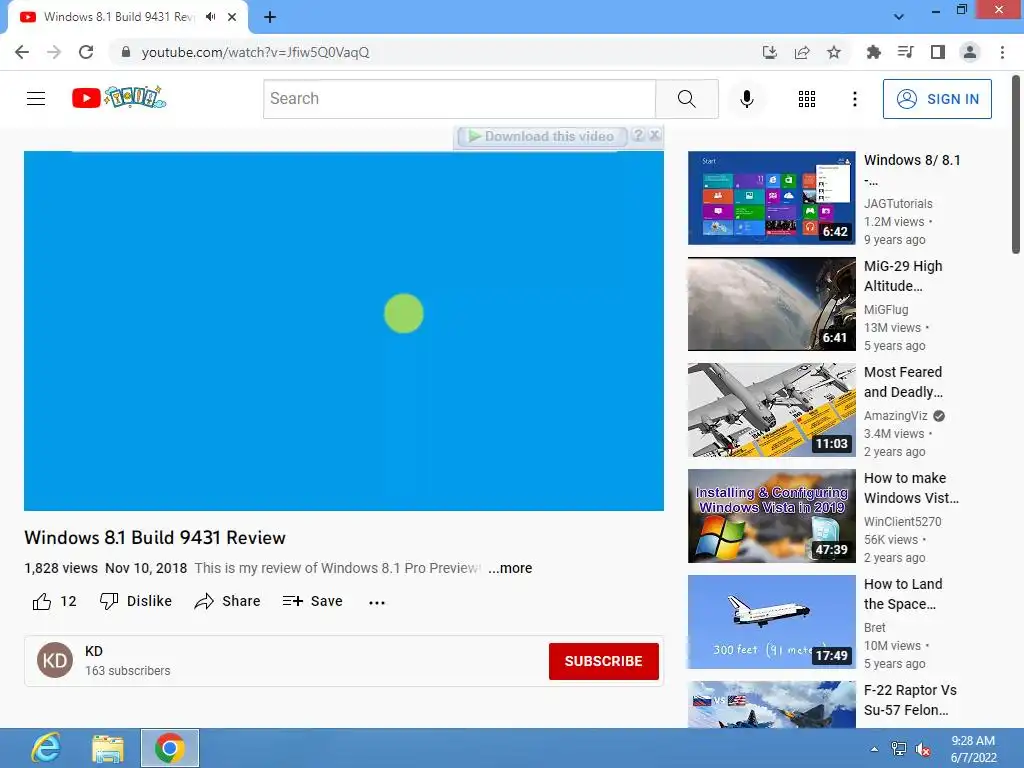Click Download this video button
The height and width of the screenshot is (768, 1024).
[x=542, y=136]
